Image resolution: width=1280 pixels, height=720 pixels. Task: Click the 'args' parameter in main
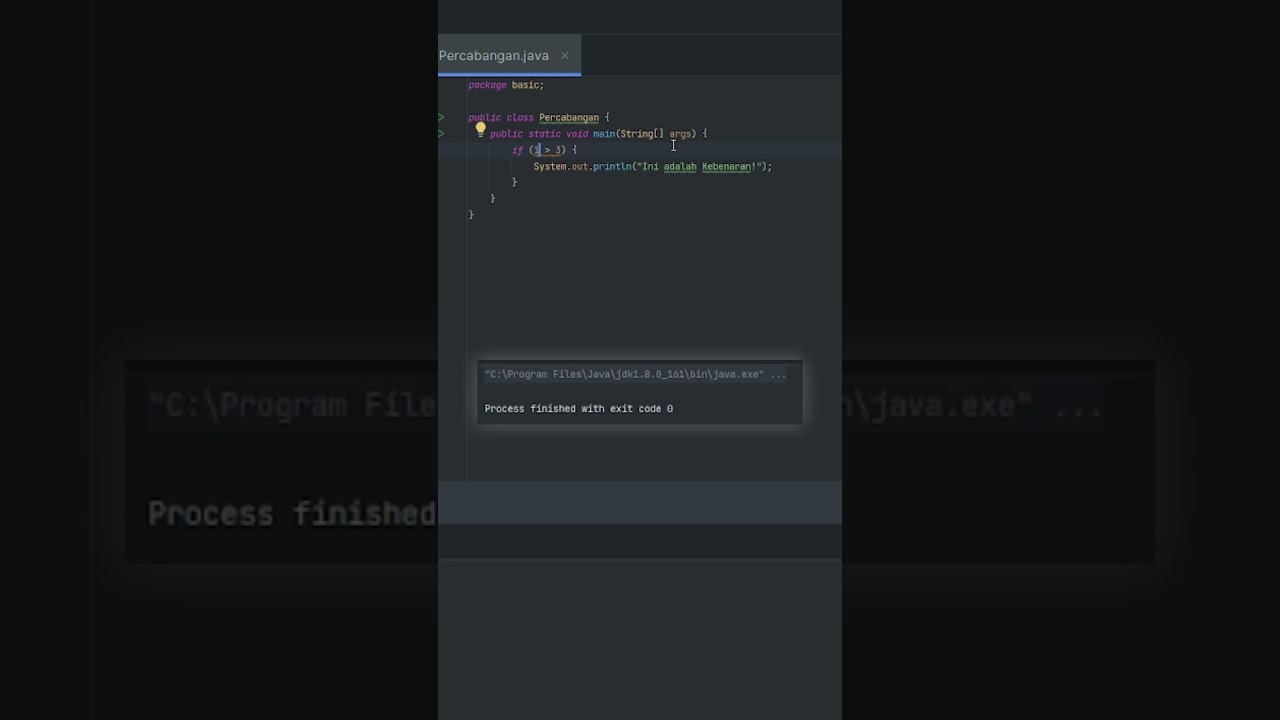[x=681, y=134]
